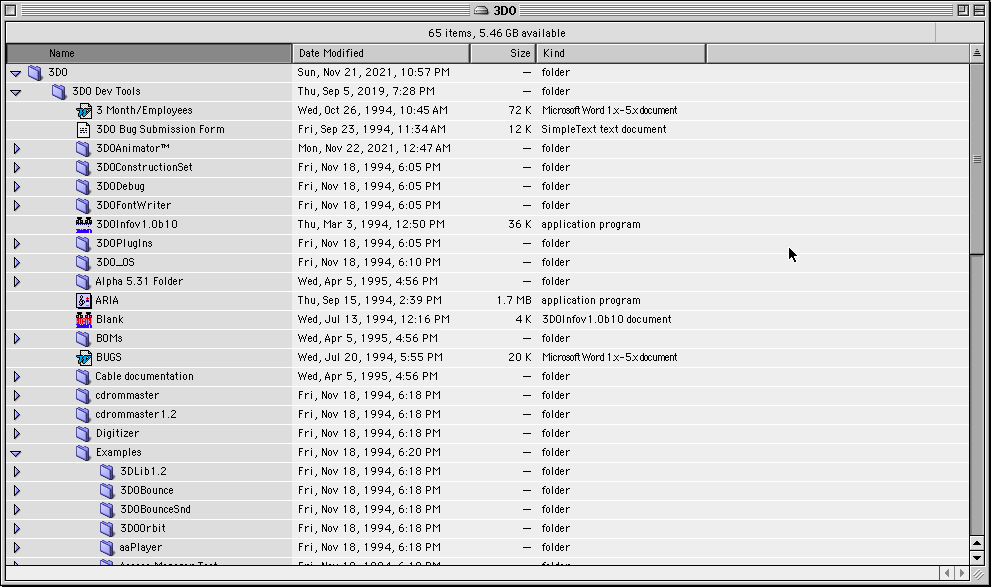Select the 3DOOrbit folder name

143,528
